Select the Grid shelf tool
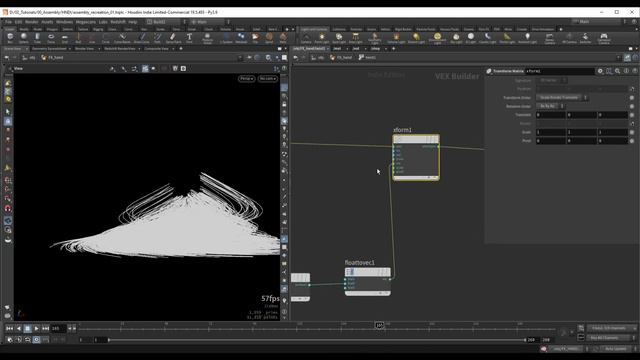Viewport: 640px width, 360px height. (64, 38)
